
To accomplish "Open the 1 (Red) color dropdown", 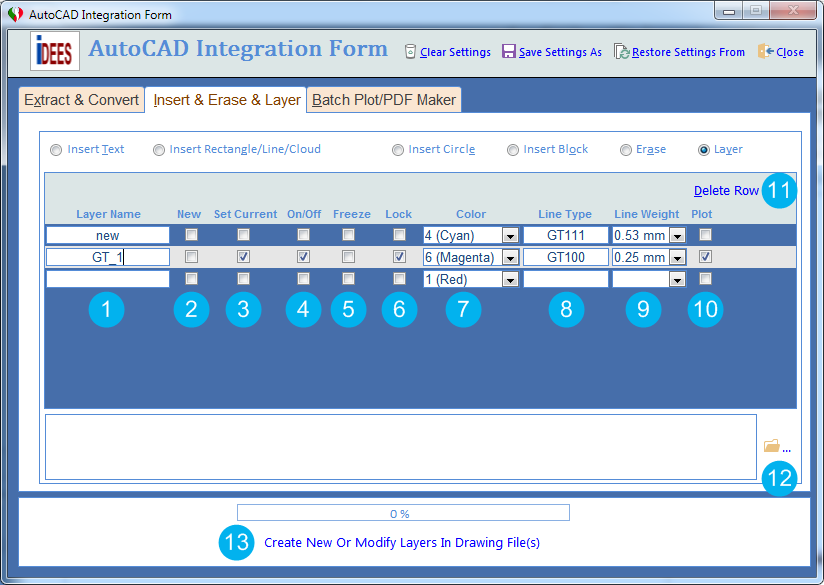I will [x=510, y=280].
